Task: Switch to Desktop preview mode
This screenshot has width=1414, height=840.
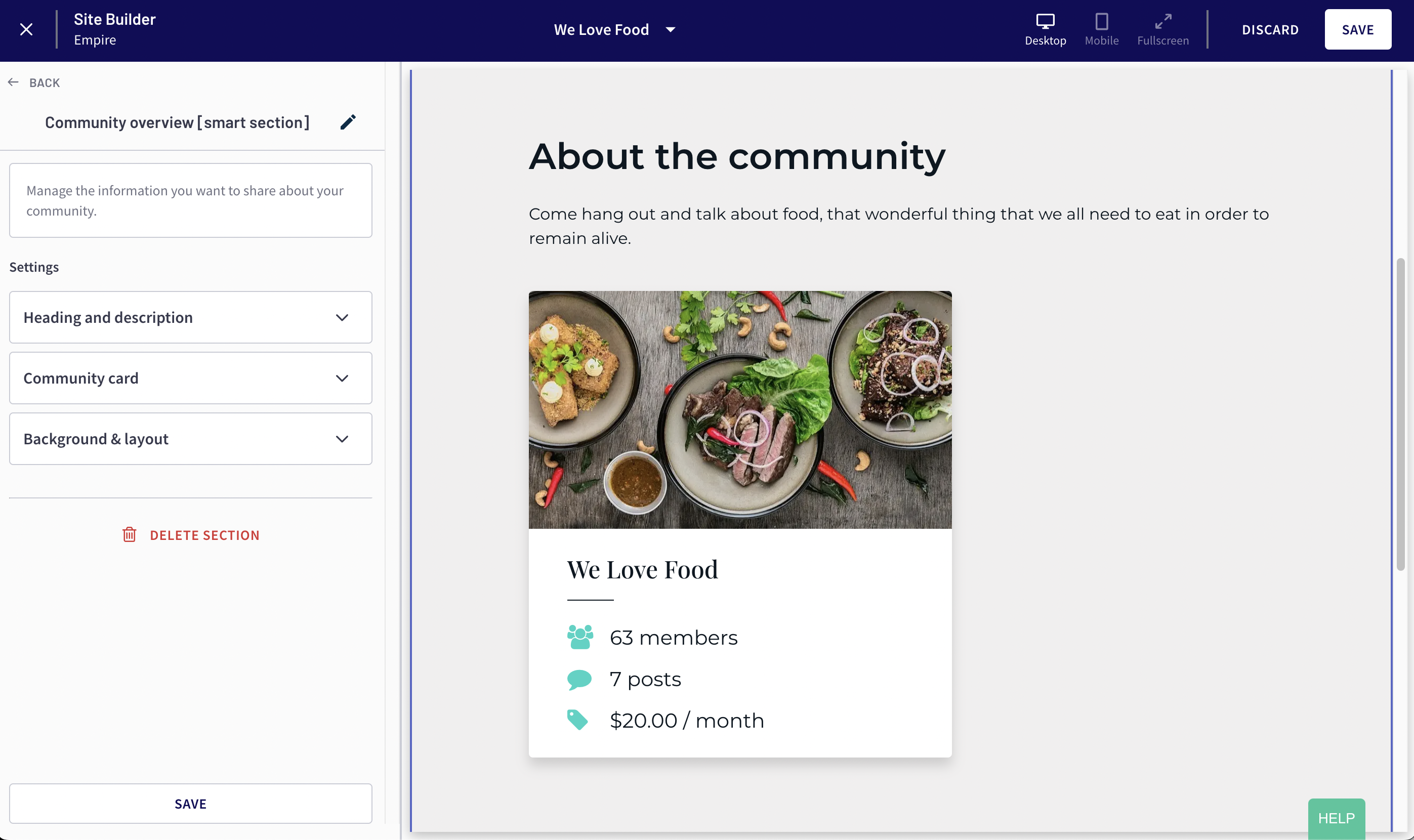Action: [1045, 29]
